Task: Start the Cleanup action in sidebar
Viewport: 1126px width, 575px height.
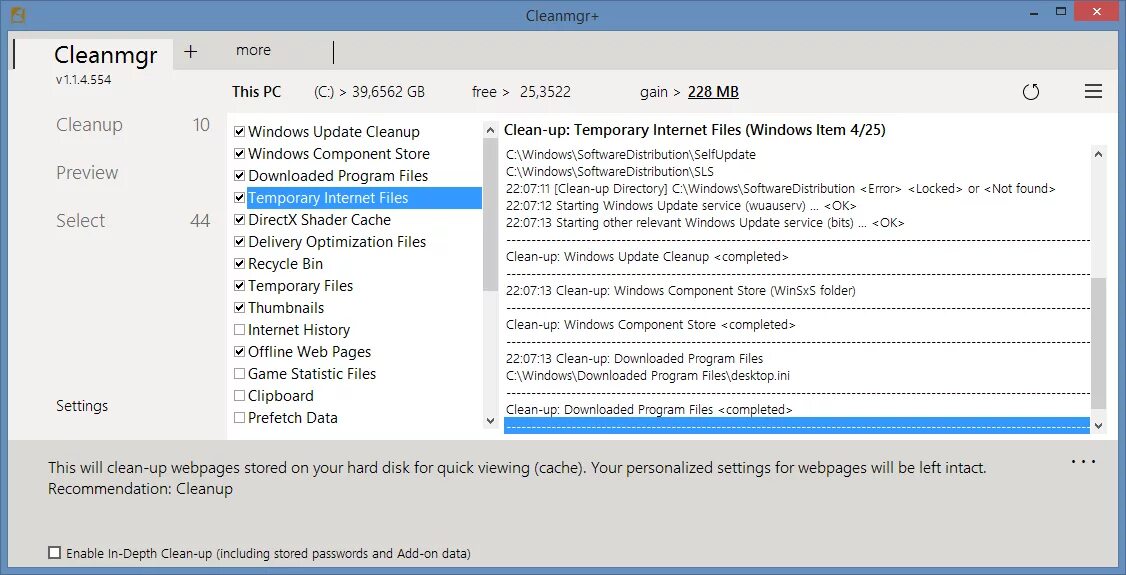Action: [89, 125]
